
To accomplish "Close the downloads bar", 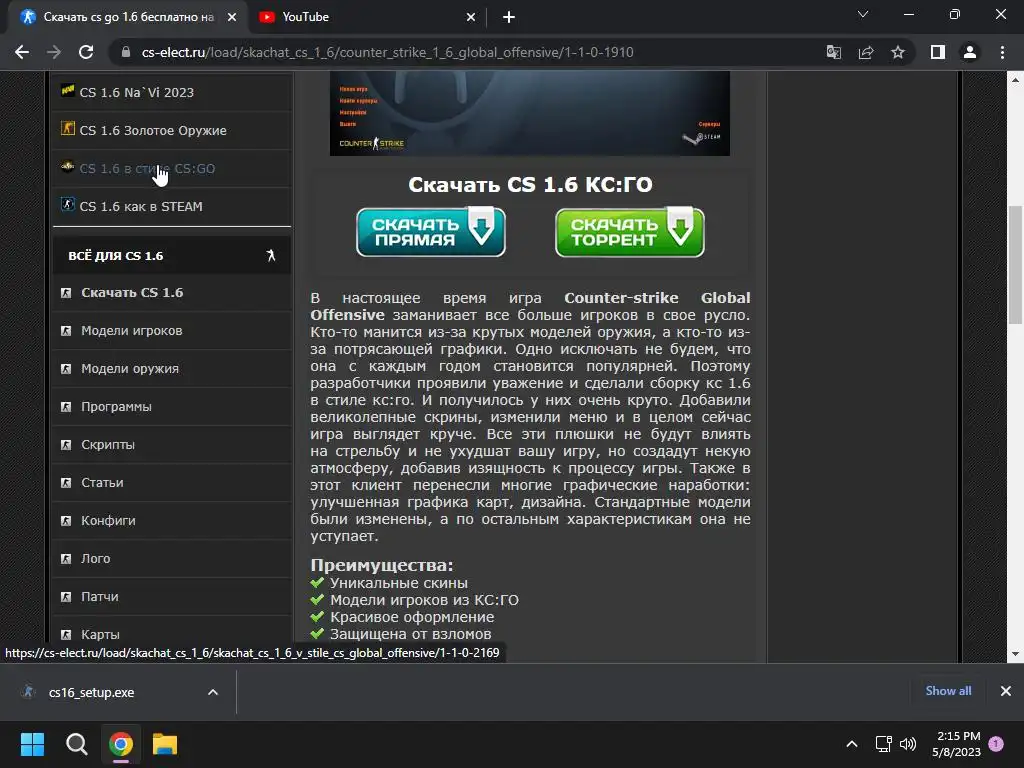I will coord(1006,691).
